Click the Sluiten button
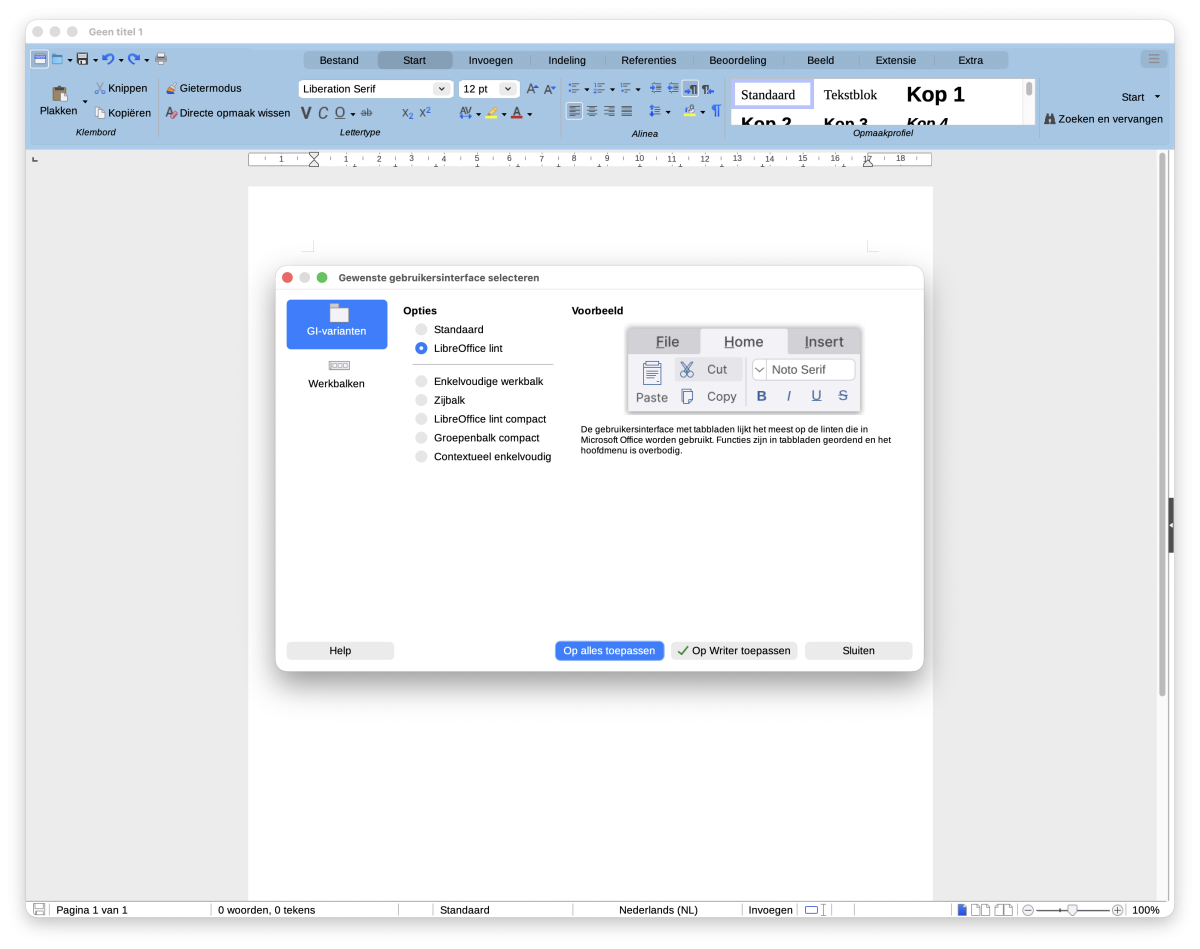The width and height of the screenshot is (1200, 949). pyautogui.click(x=859, y=651)
